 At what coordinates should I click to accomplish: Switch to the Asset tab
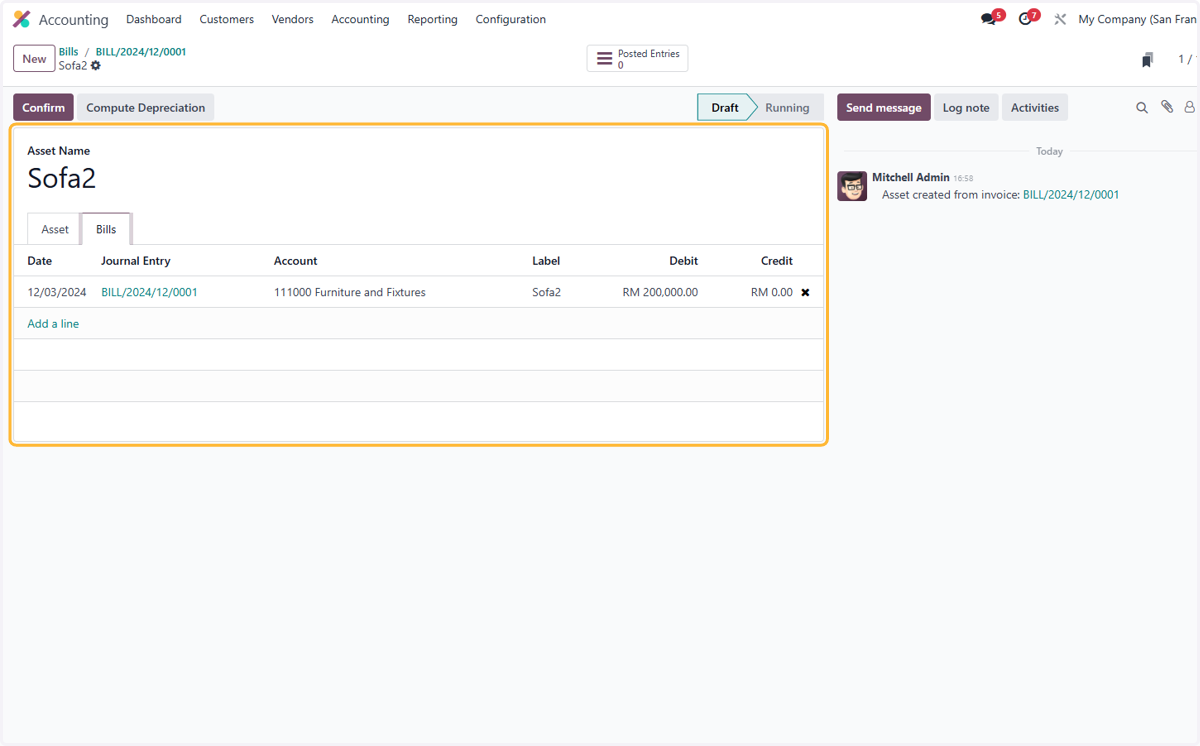pyautogui.click(x=55, y=229)
